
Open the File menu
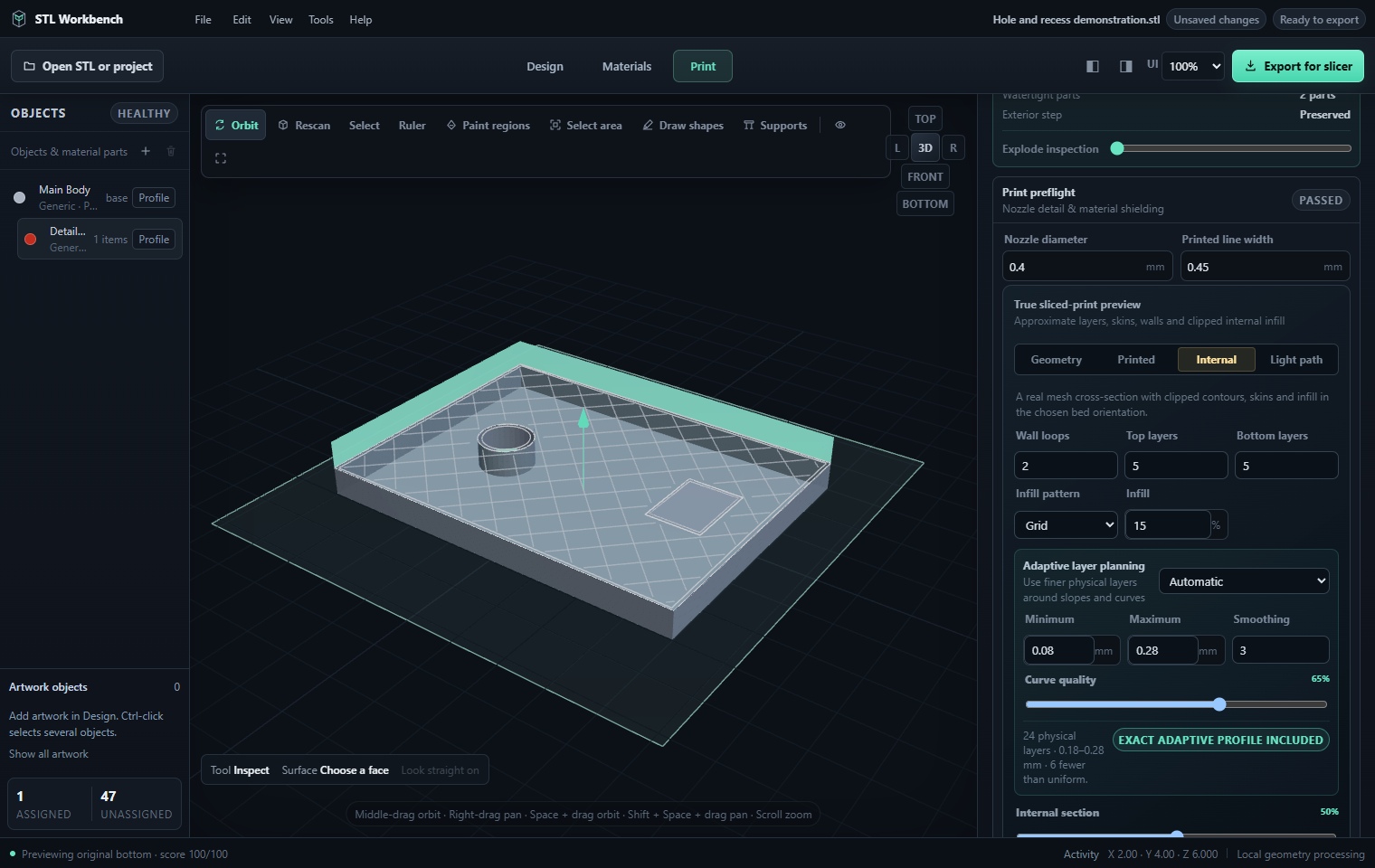click(204, 19)
